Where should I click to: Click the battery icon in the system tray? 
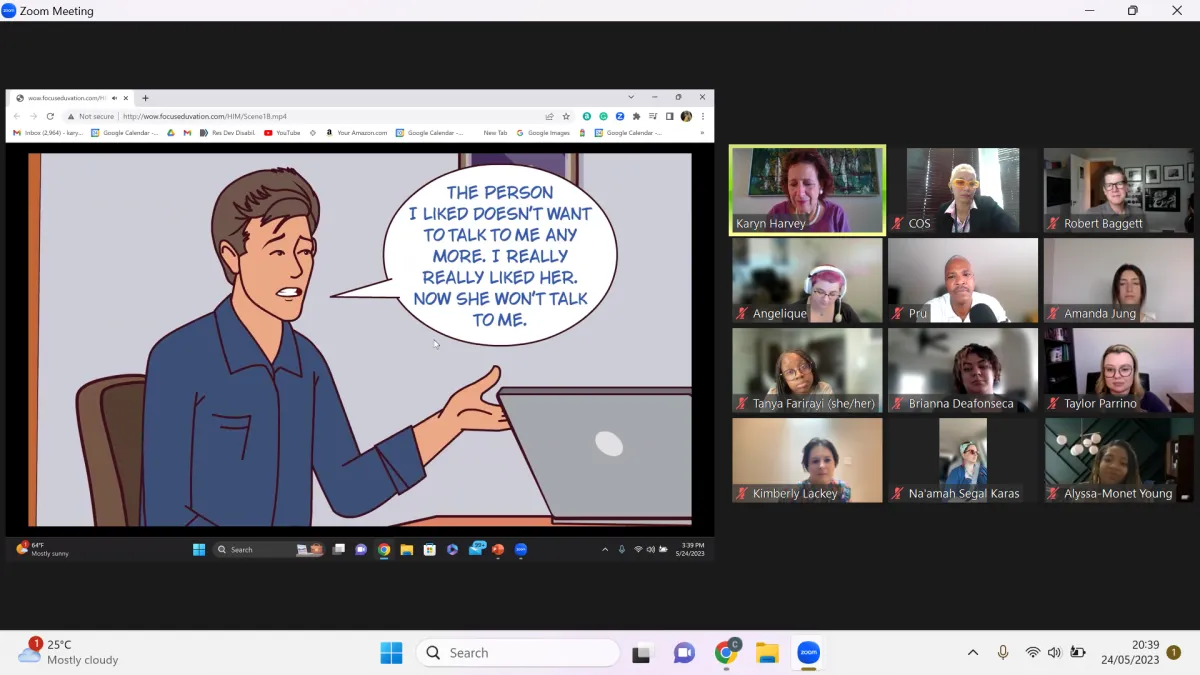1077,653
